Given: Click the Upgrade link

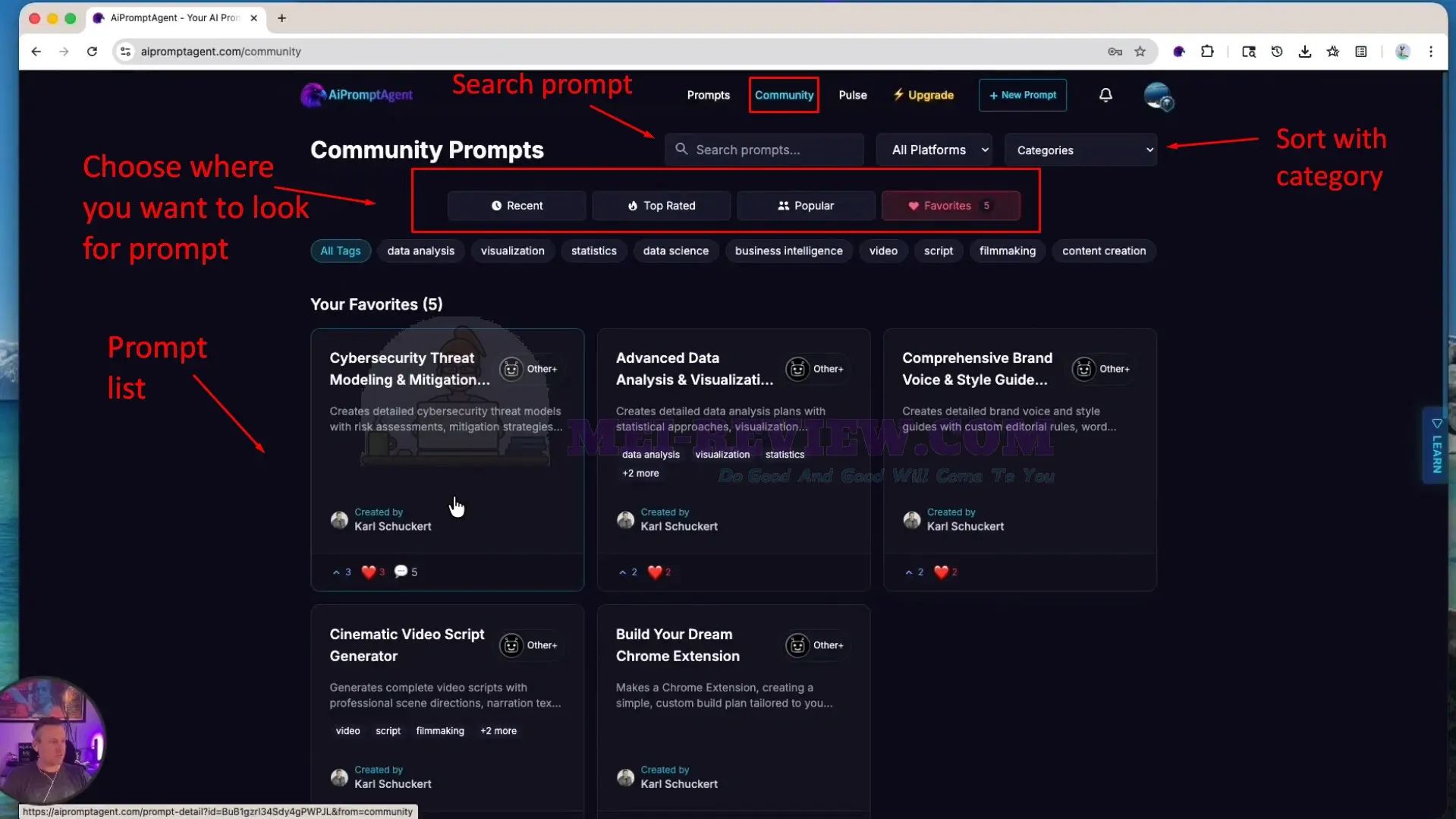Looking at the screenshot, I should click(923, 95).
